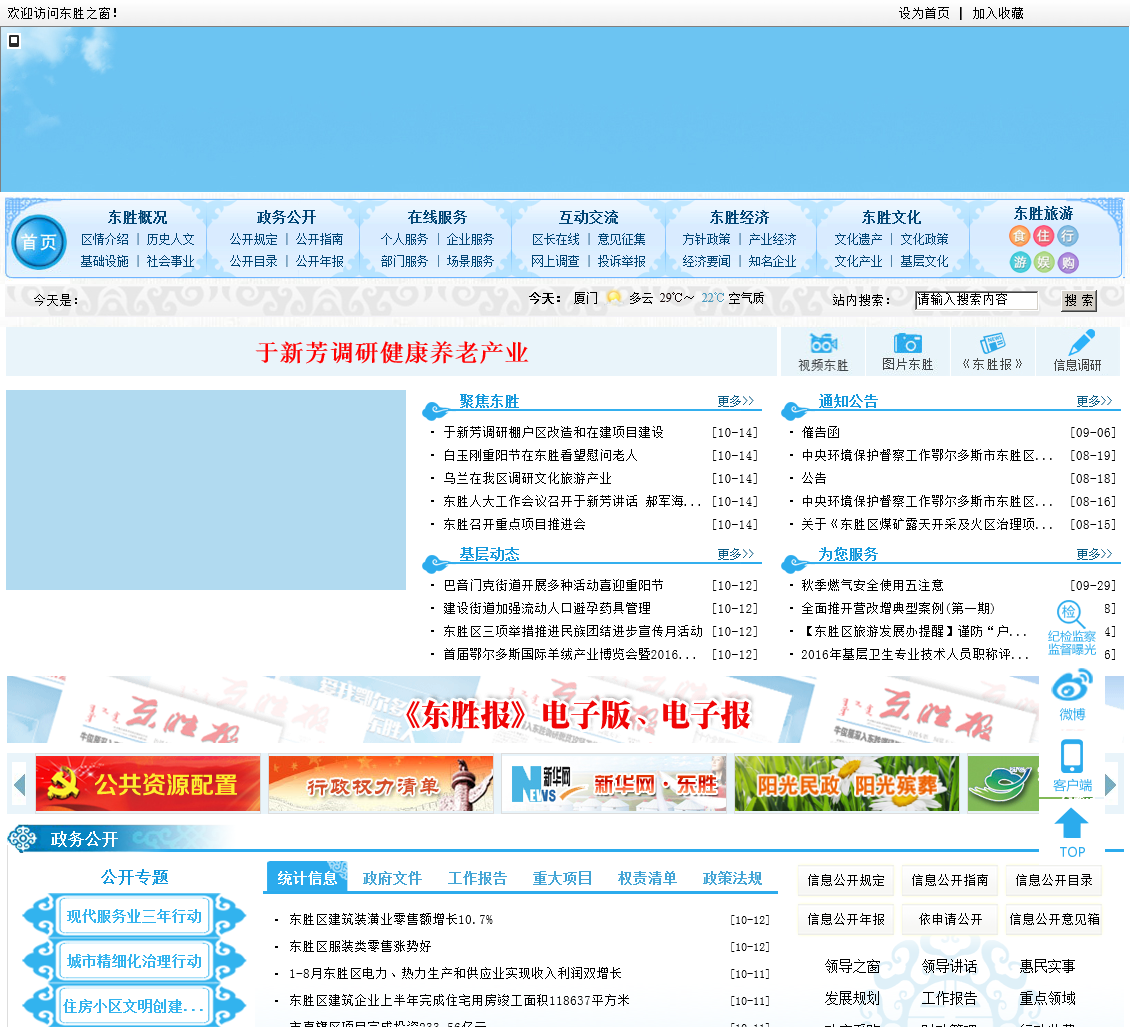This screenshot has height=1027, width=1130.
Task: Slide banner carousel right with arrow
Action: point(1111,784)
